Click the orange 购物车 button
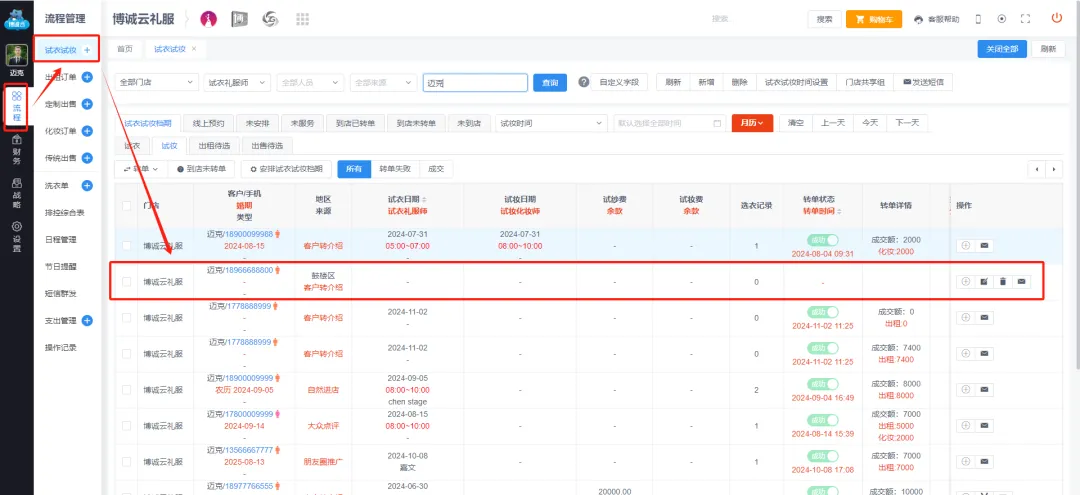1080x495 pixels. pyautogui.click(x=873, y=19)
